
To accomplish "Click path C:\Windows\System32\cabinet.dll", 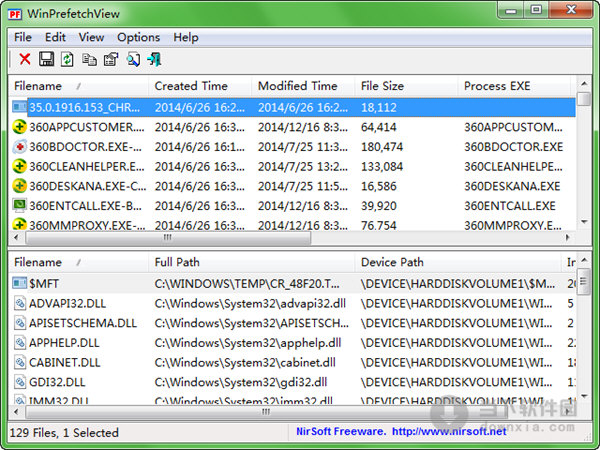I will click(x=245, y=363).
